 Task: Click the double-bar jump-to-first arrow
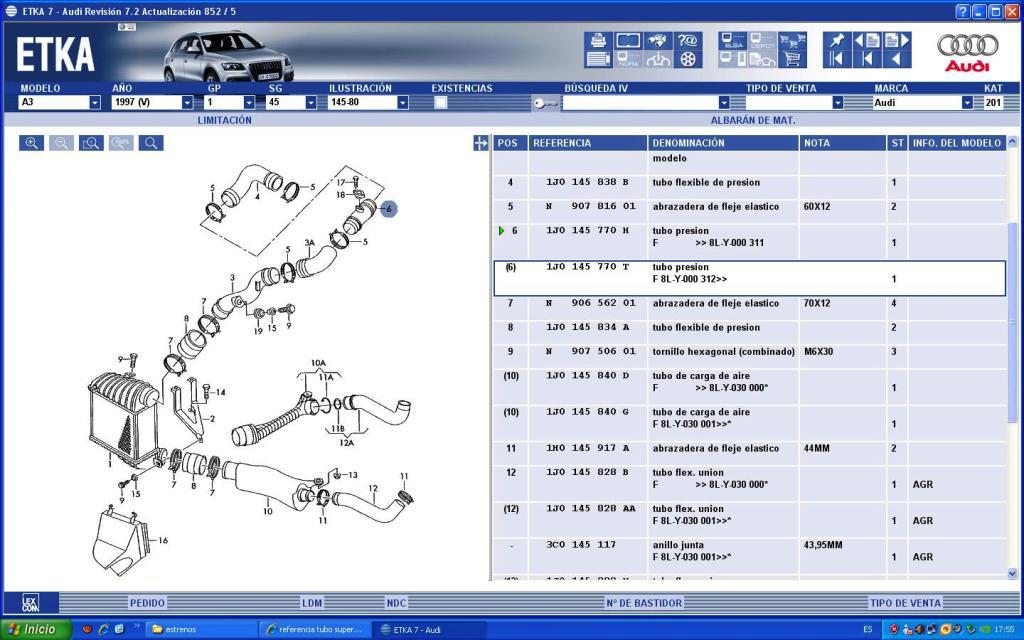[837, 59]
